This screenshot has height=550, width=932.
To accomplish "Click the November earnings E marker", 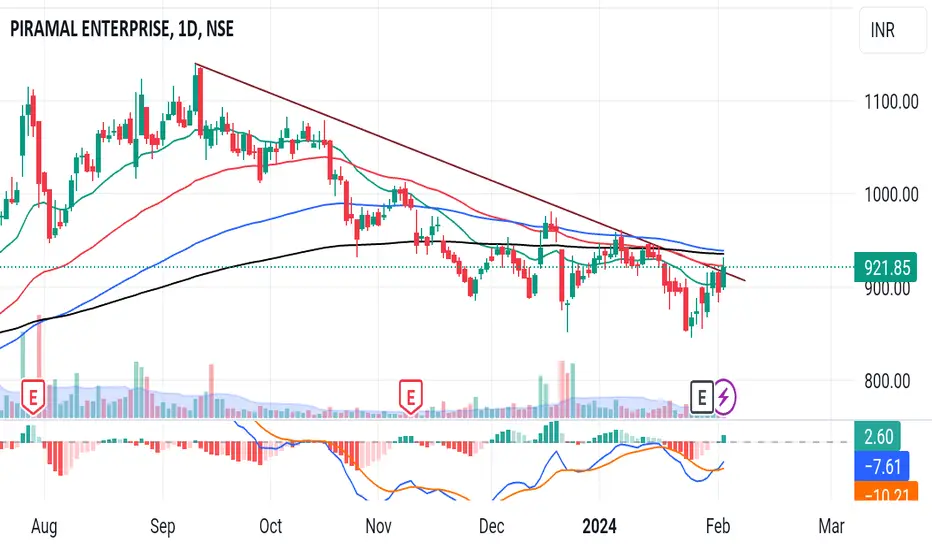I will pos(411,397).
